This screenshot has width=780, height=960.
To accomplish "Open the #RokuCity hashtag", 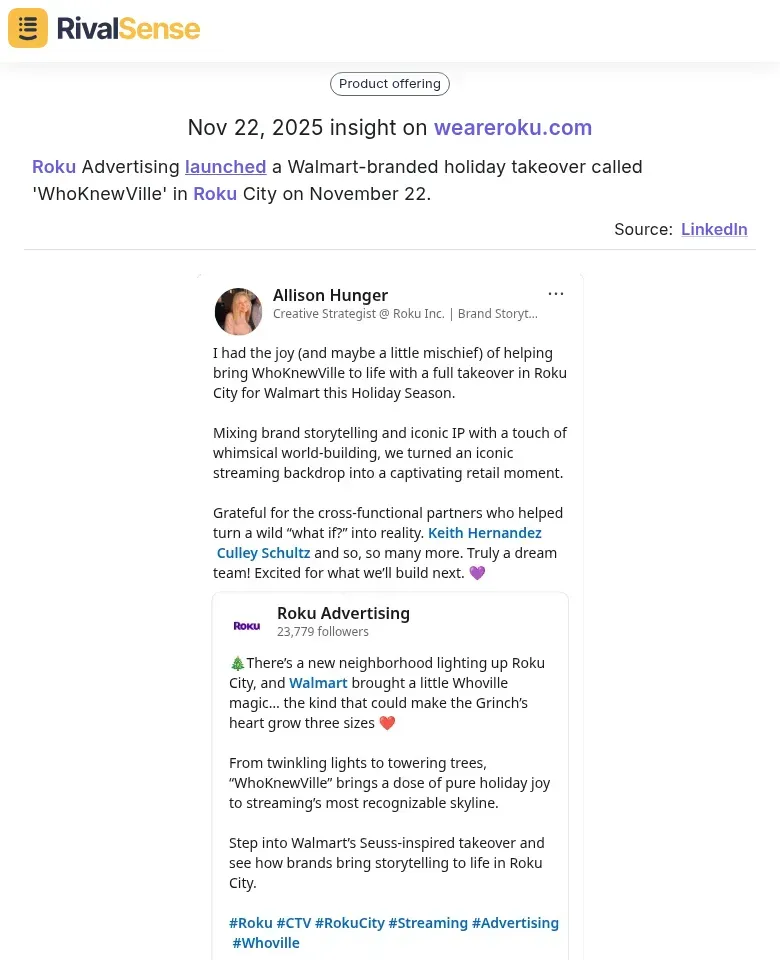I will coord(349,923).
